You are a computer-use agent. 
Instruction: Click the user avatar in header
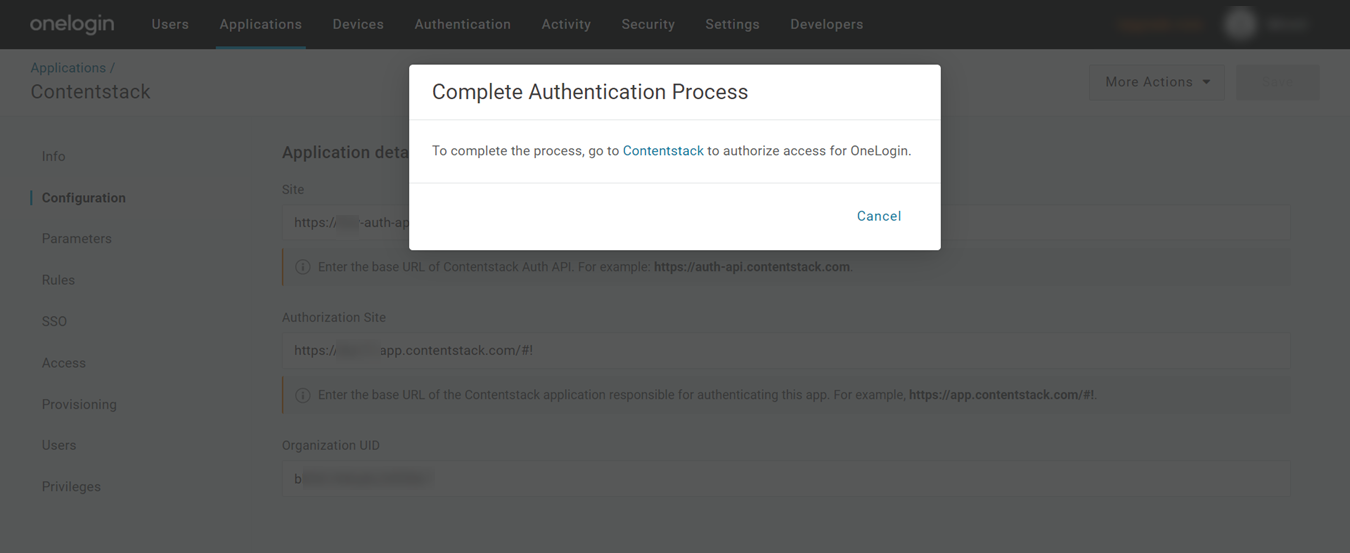pos(1241,24)
